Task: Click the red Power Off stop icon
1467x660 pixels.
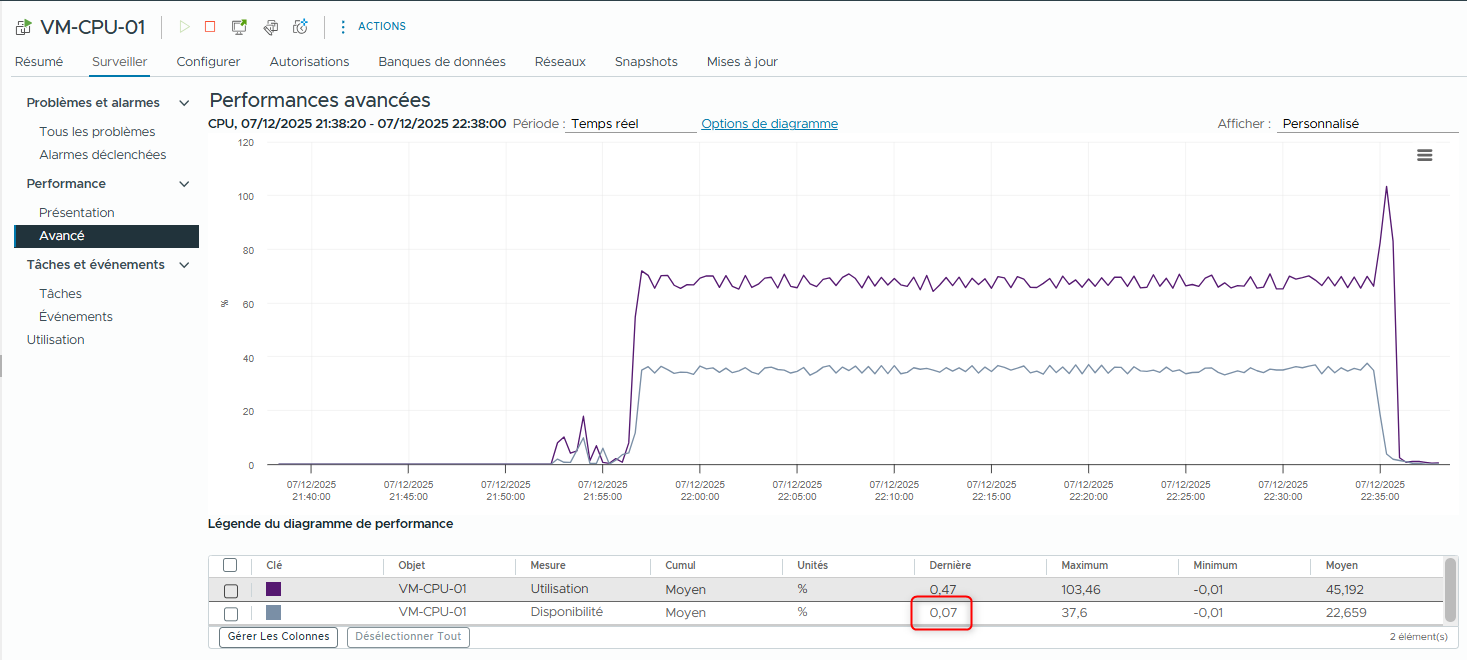Action: point(210,27)
